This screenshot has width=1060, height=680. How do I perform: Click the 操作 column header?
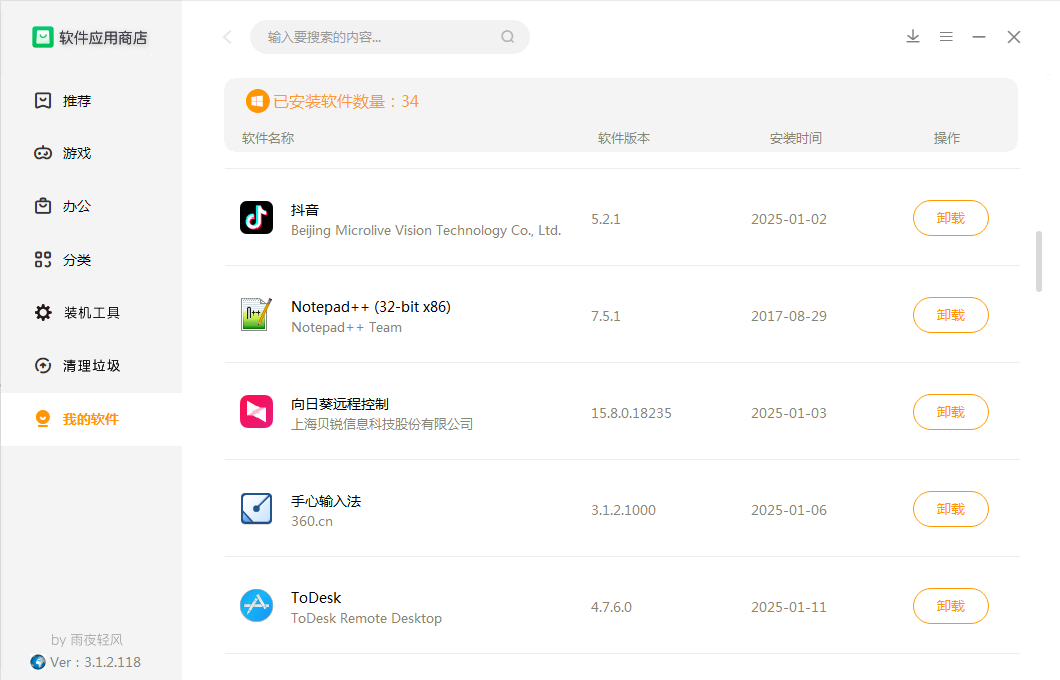click(946, 138)
